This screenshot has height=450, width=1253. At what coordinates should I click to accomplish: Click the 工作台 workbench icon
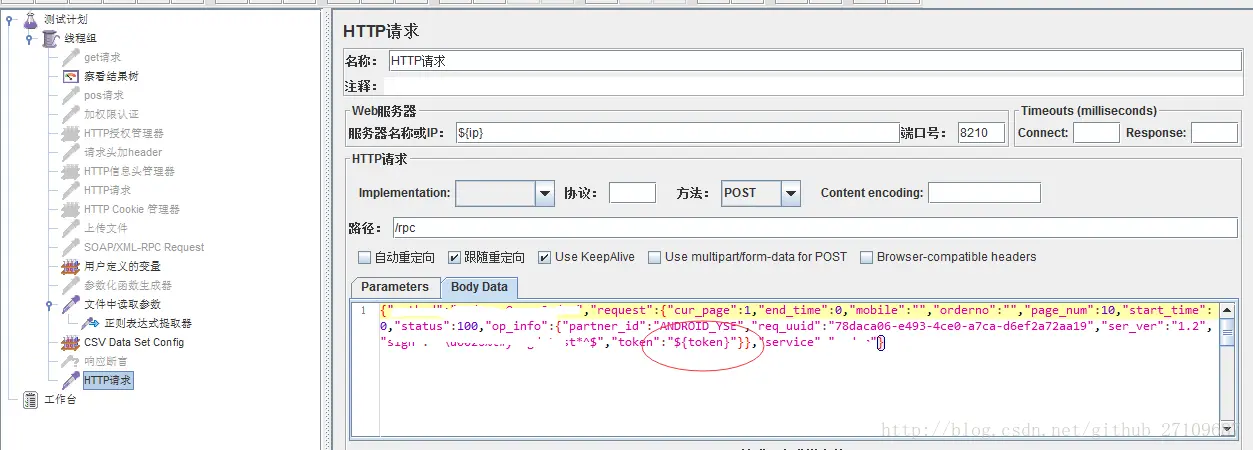pyautogui.click(x=31, y=400)
